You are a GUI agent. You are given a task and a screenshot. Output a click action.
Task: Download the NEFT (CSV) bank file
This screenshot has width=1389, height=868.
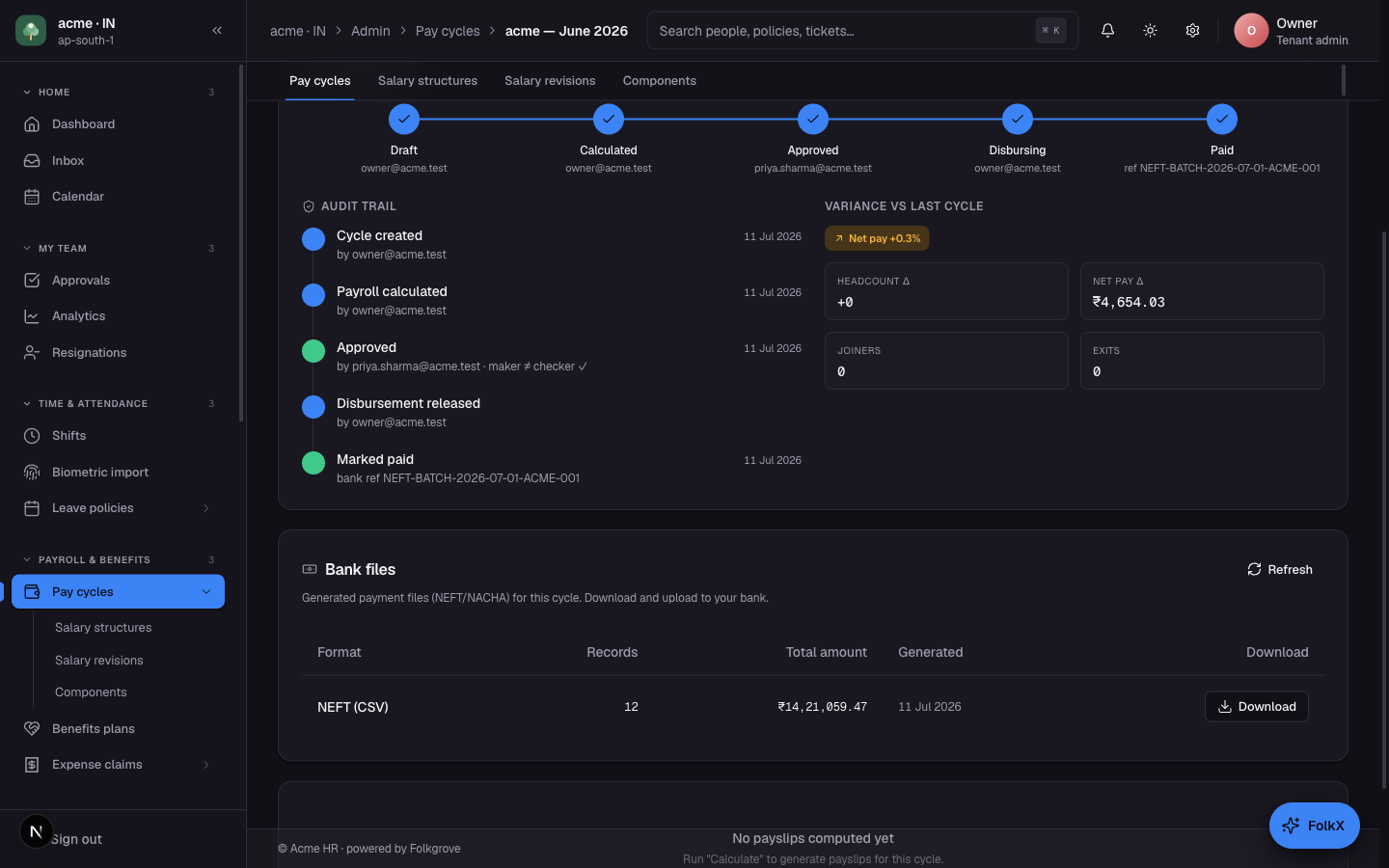[1256, 707]
